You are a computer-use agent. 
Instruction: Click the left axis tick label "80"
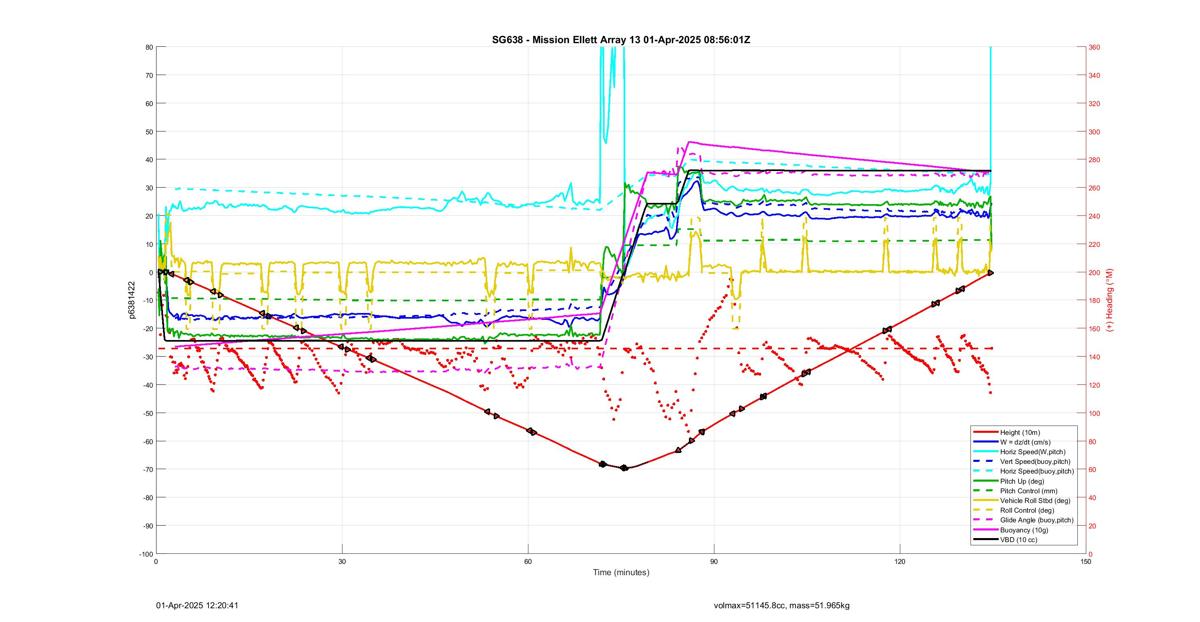click(x=148, y=47)
